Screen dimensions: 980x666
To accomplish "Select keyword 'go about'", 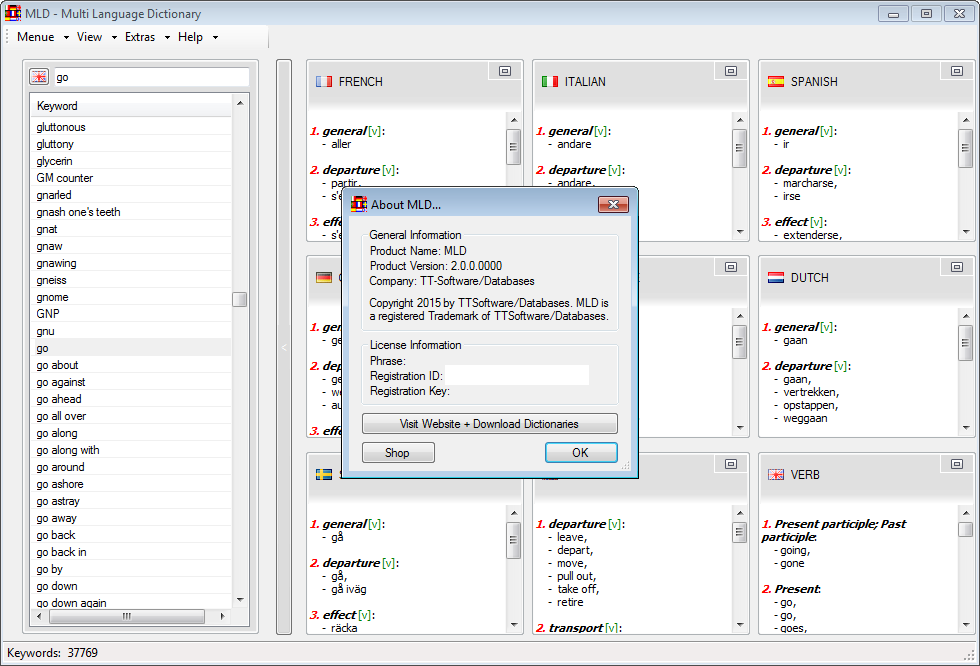I will click(x=131, y=365).
